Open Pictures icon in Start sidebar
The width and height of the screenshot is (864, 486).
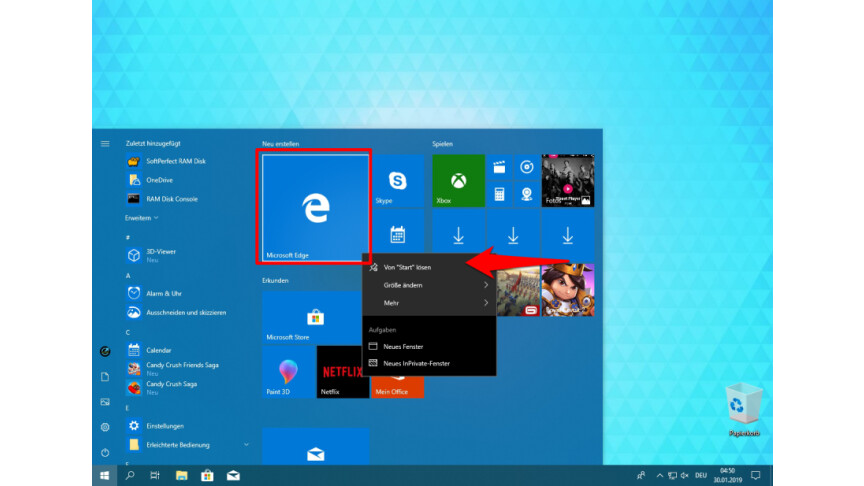pyautogui.click(x=105, y=402)
